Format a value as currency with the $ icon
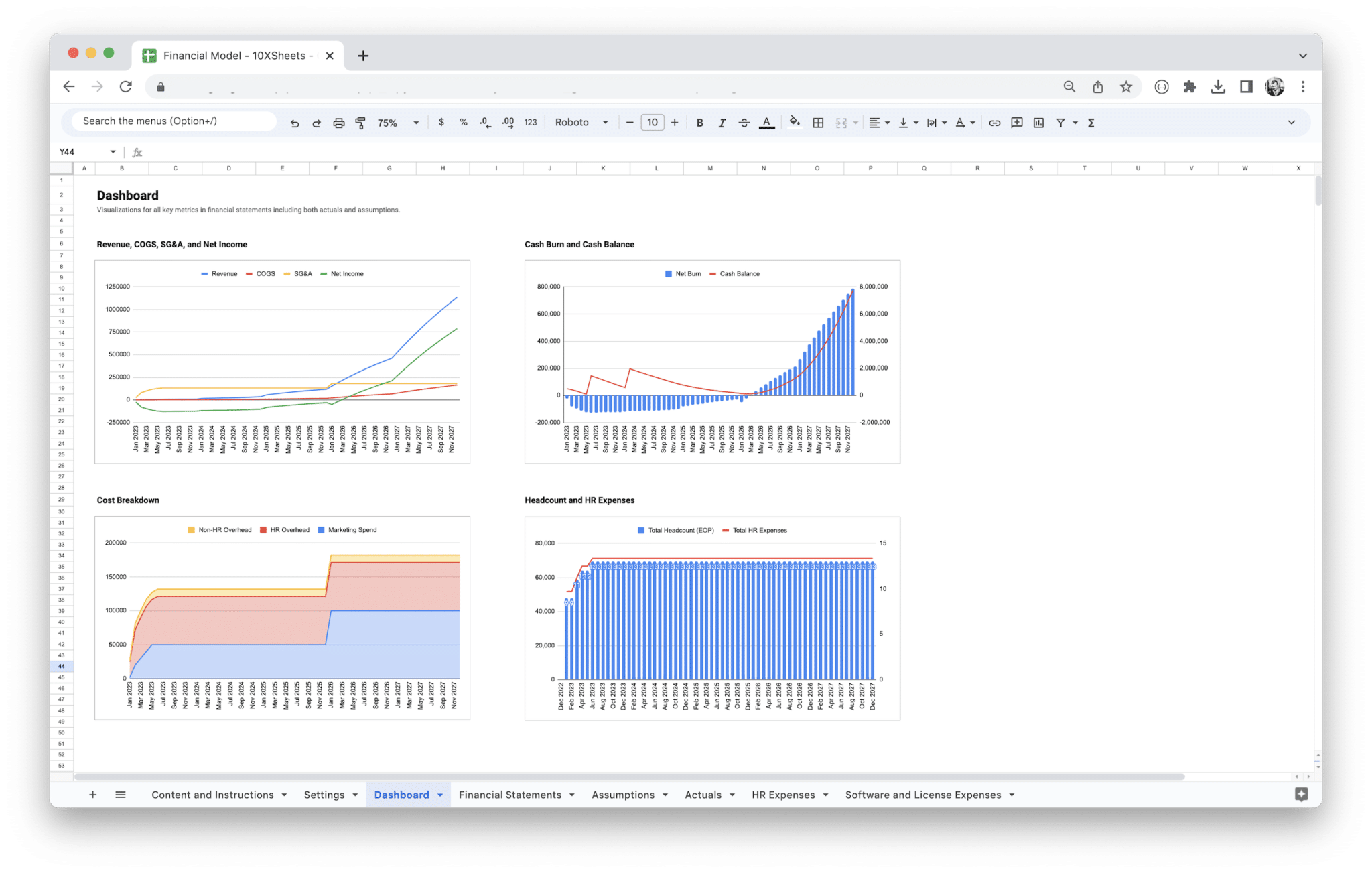The width and height of the screenshot is (1372, 873). coord(441,123)
